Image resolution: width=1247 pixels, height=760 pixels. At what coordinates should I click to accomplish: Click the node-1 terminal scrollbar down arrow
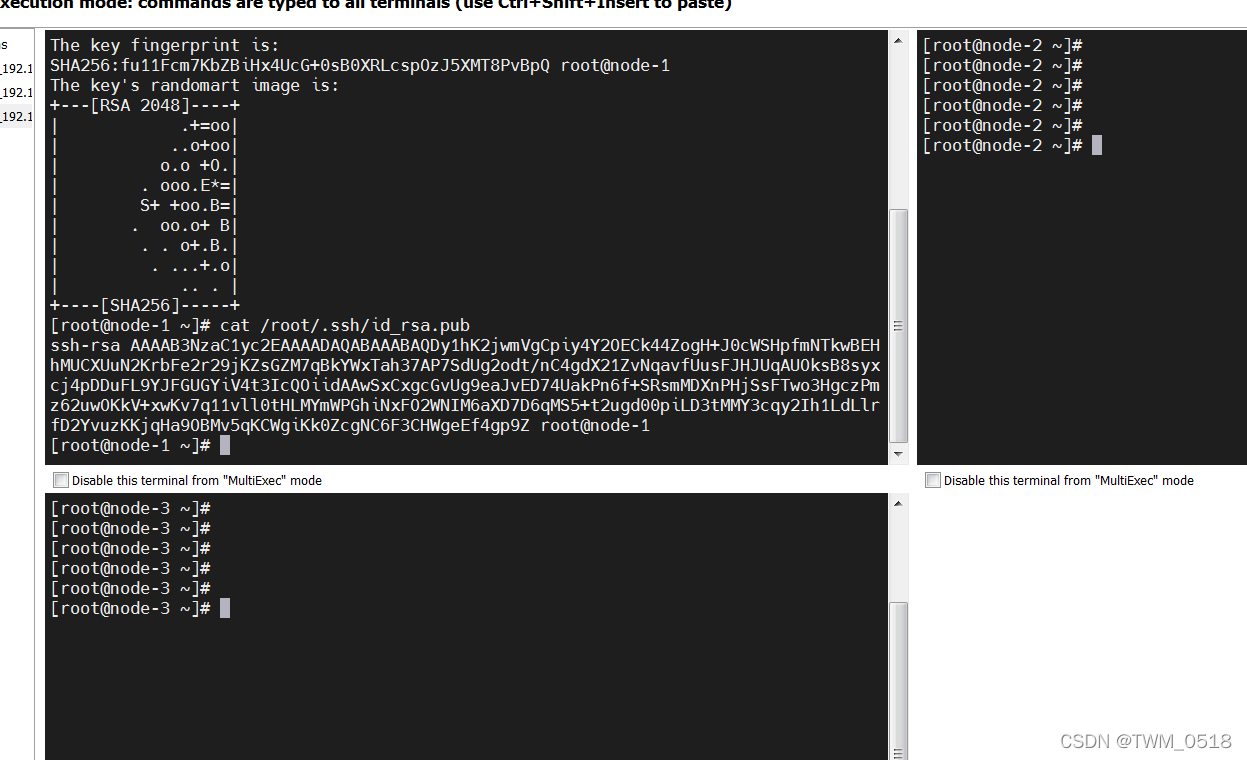(898, 456)
